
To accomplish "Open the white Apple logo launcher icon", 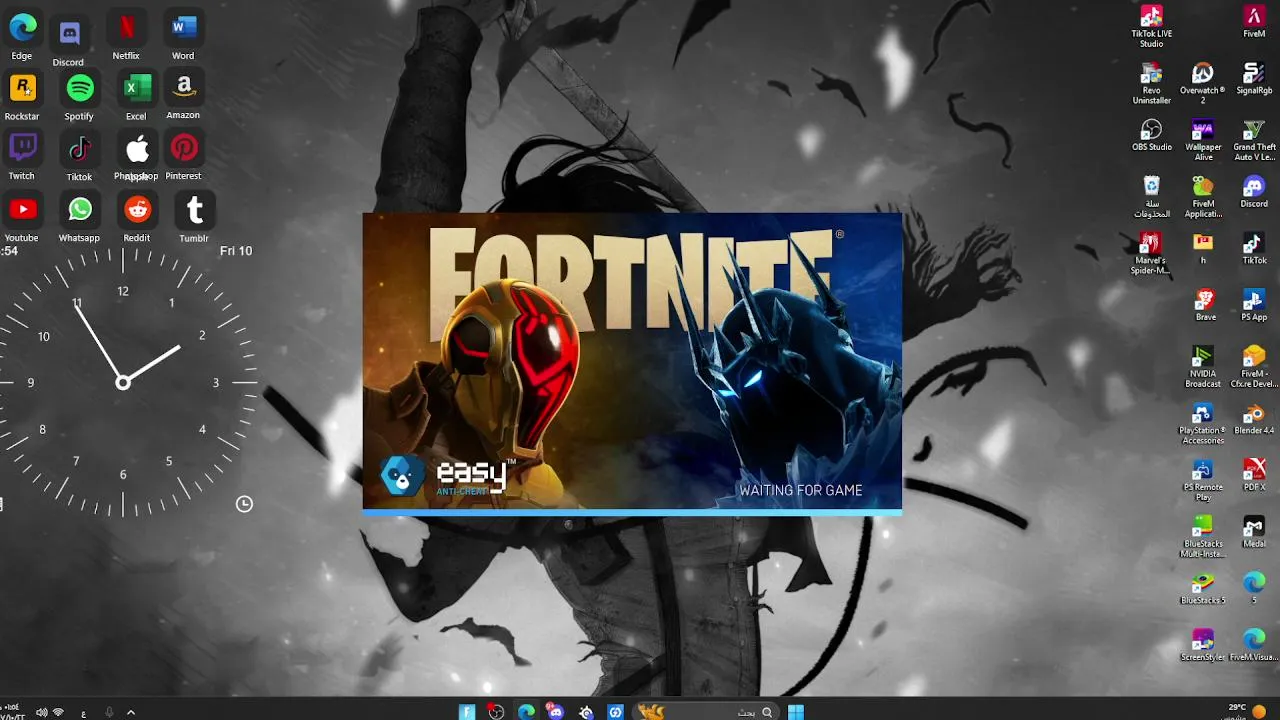I will (x=137, y=150).
